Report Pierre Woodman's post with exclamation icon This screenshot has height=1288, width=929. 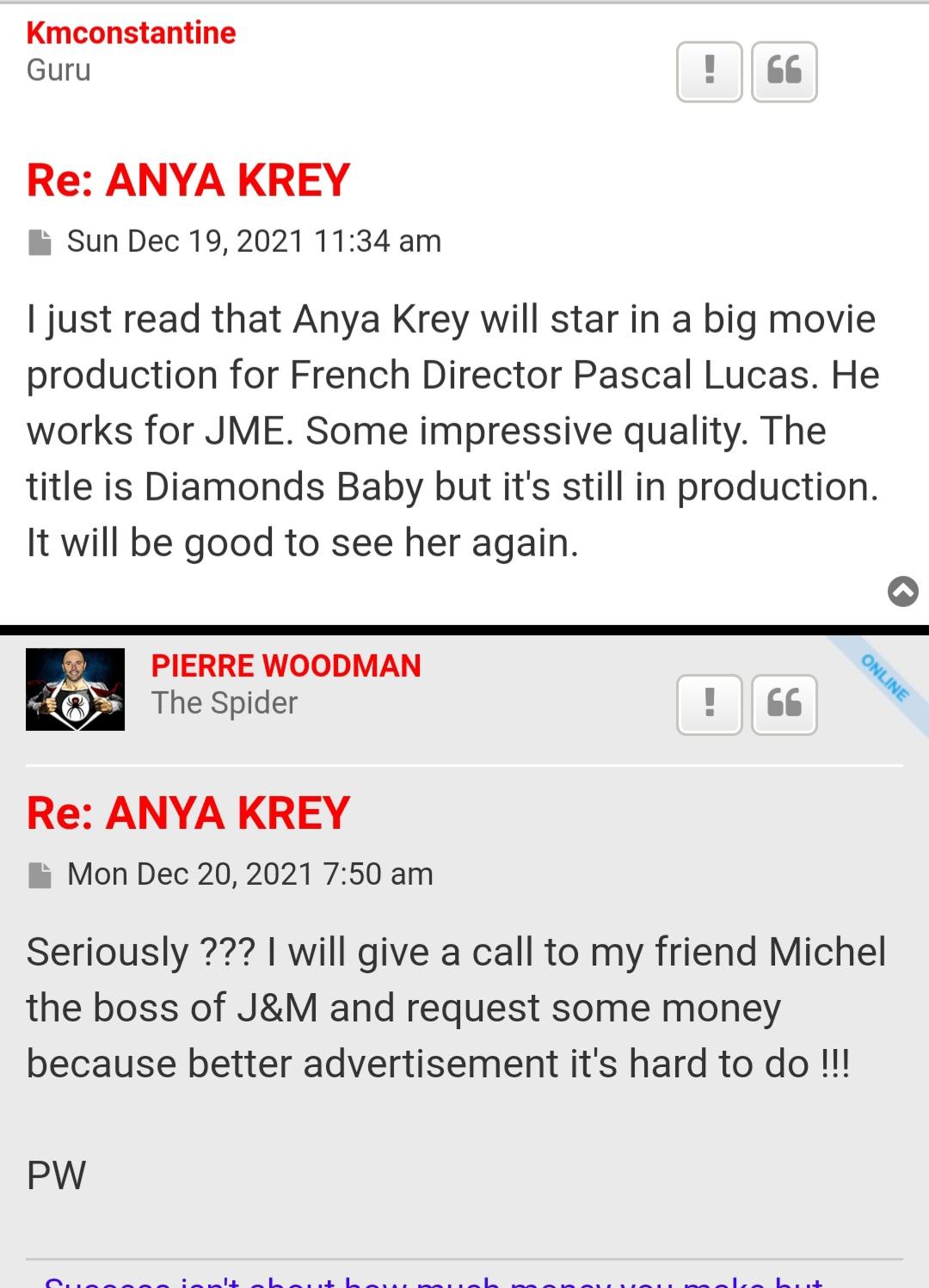point(709,704)
